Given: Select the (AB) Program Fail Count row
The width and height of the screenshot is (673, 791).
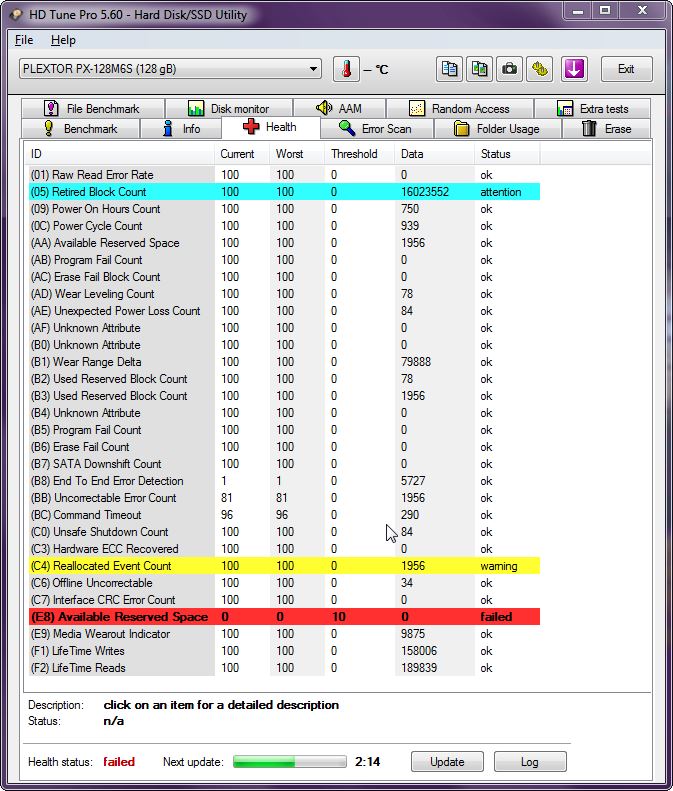Looking at the screenshot, I should pyautogui.click(x=285, y=260).
